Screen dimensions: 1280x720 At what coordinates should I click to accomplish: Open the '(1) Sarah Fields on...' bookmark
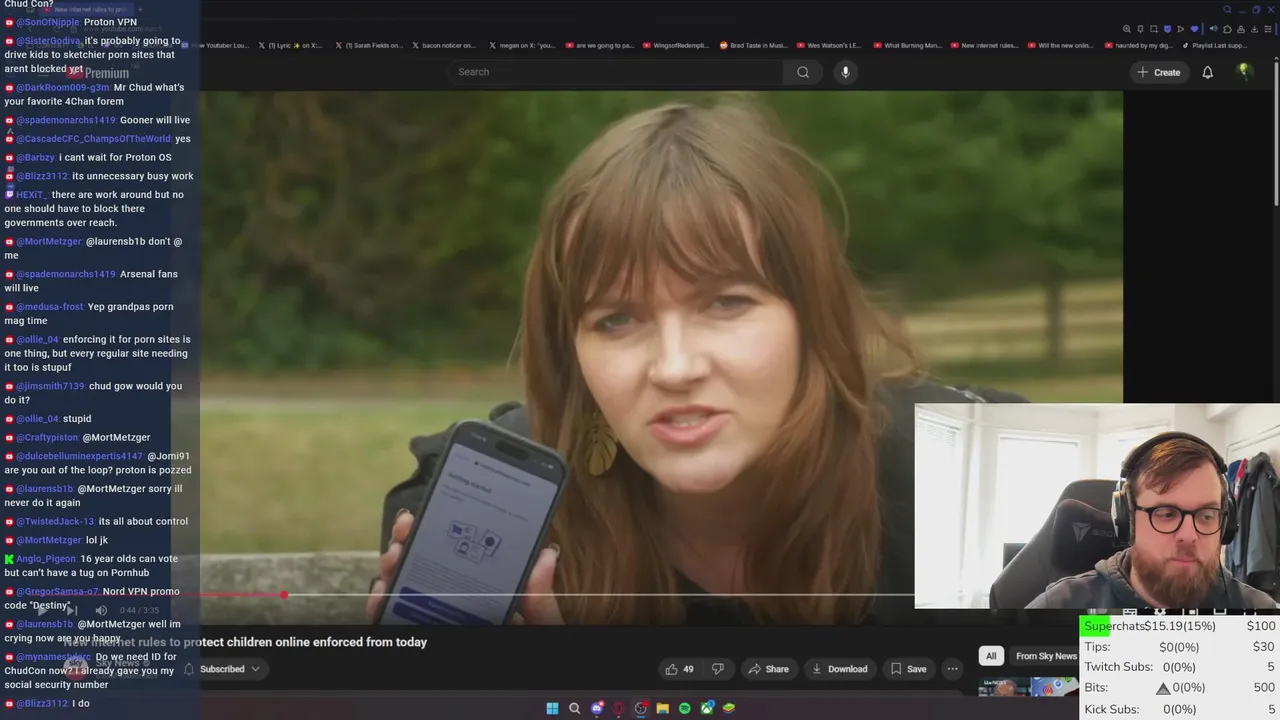(x=368, y=45)
